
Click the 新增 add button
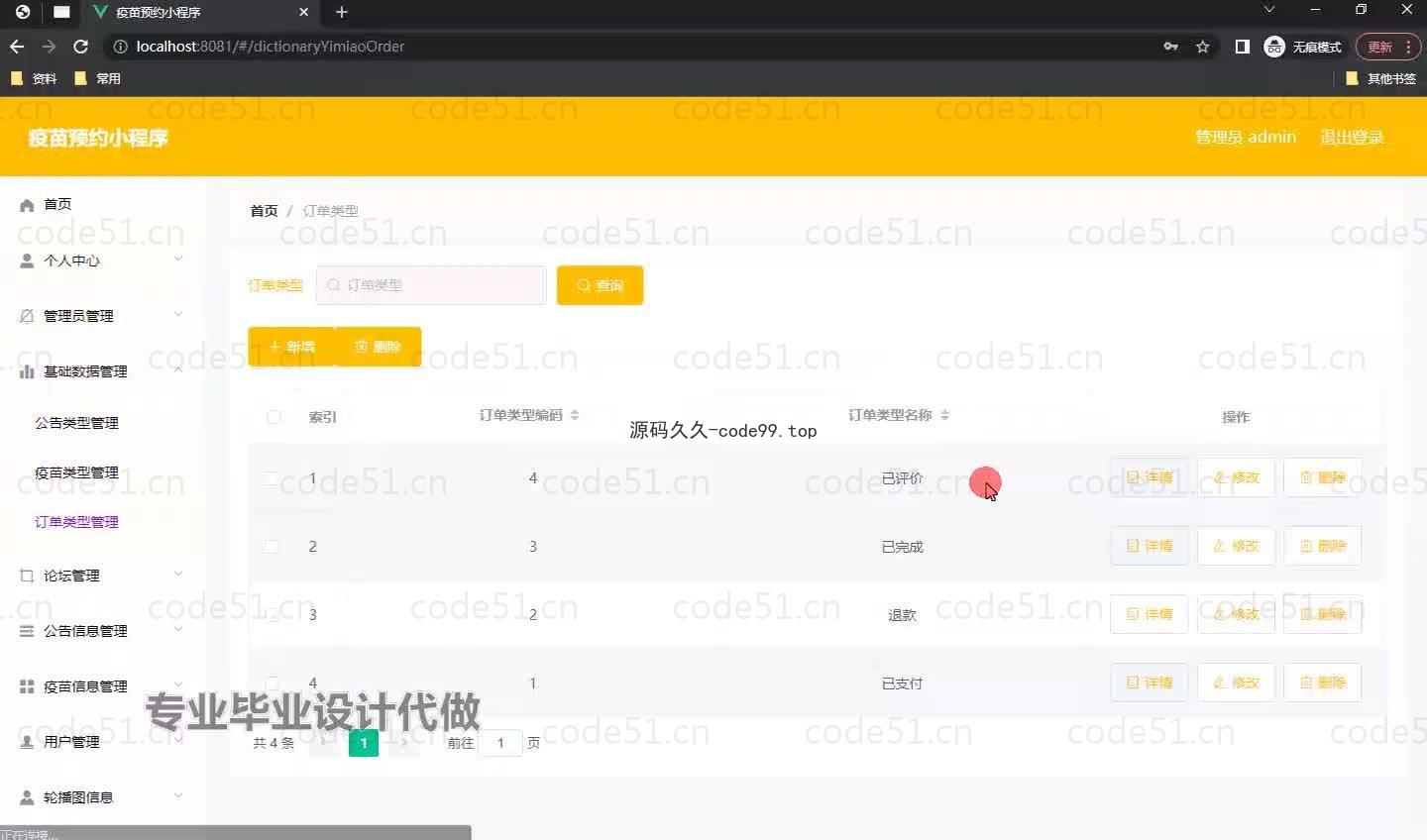[291, 347]
